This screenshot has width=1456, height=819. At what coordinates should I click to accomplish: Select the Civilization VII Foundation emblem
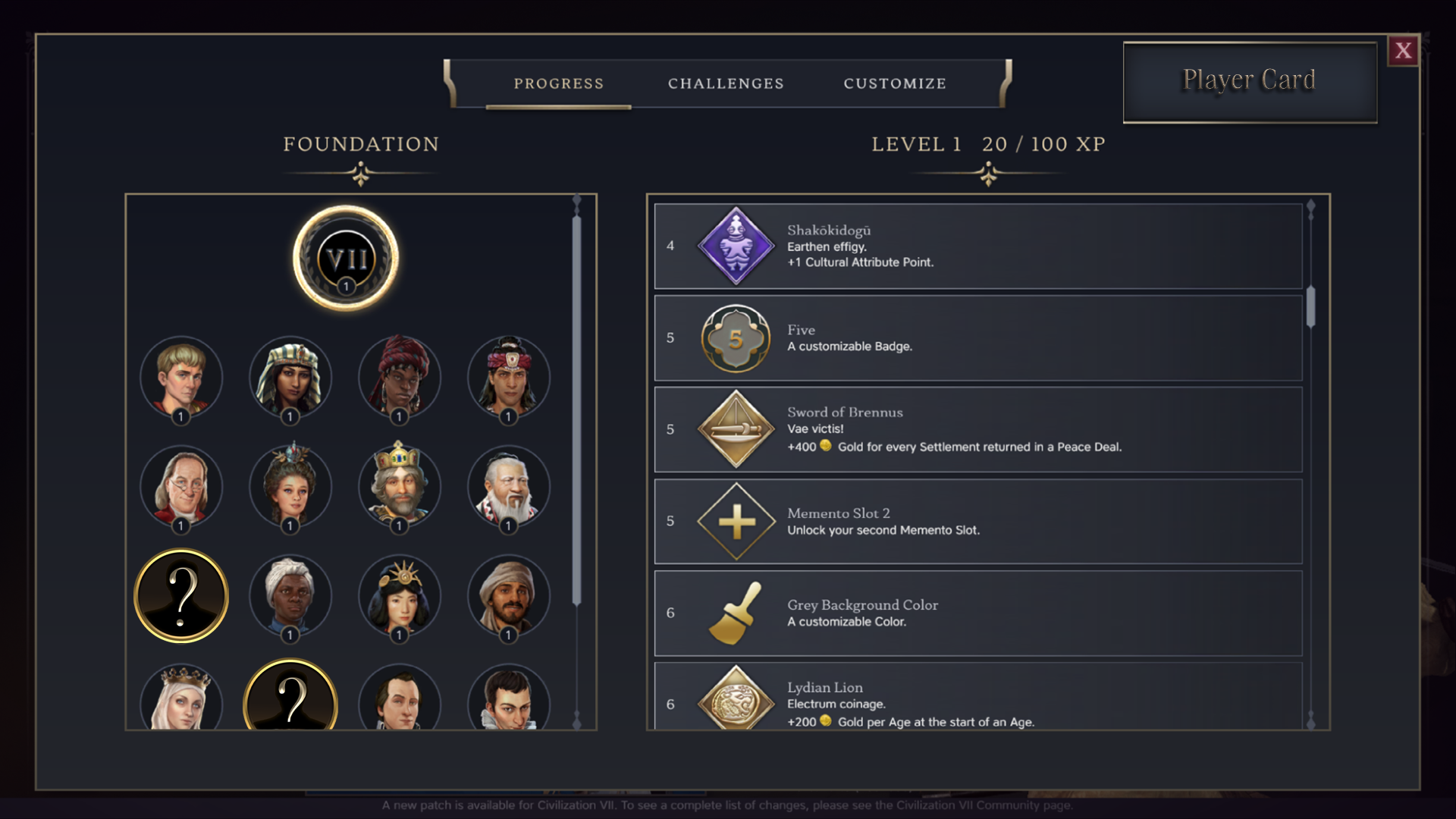pos(346,259)
